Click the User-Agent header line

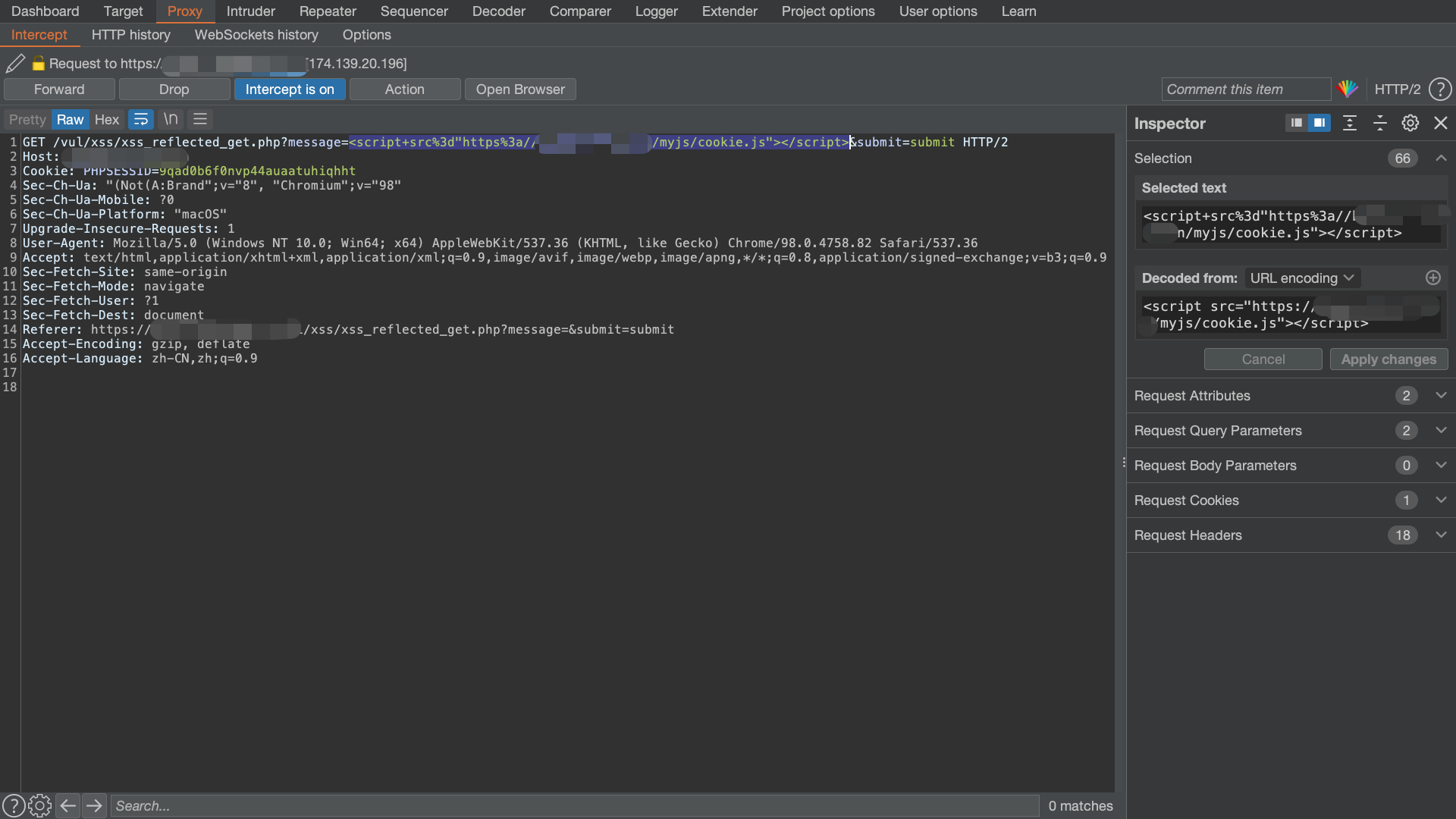point(500,243)
